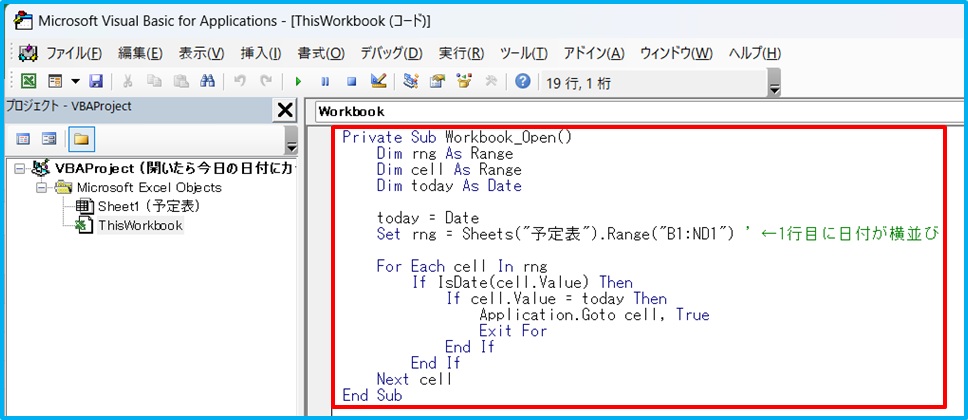
Task: Open Project Explorer toolbar icon
Action: (x=411, y=82)
